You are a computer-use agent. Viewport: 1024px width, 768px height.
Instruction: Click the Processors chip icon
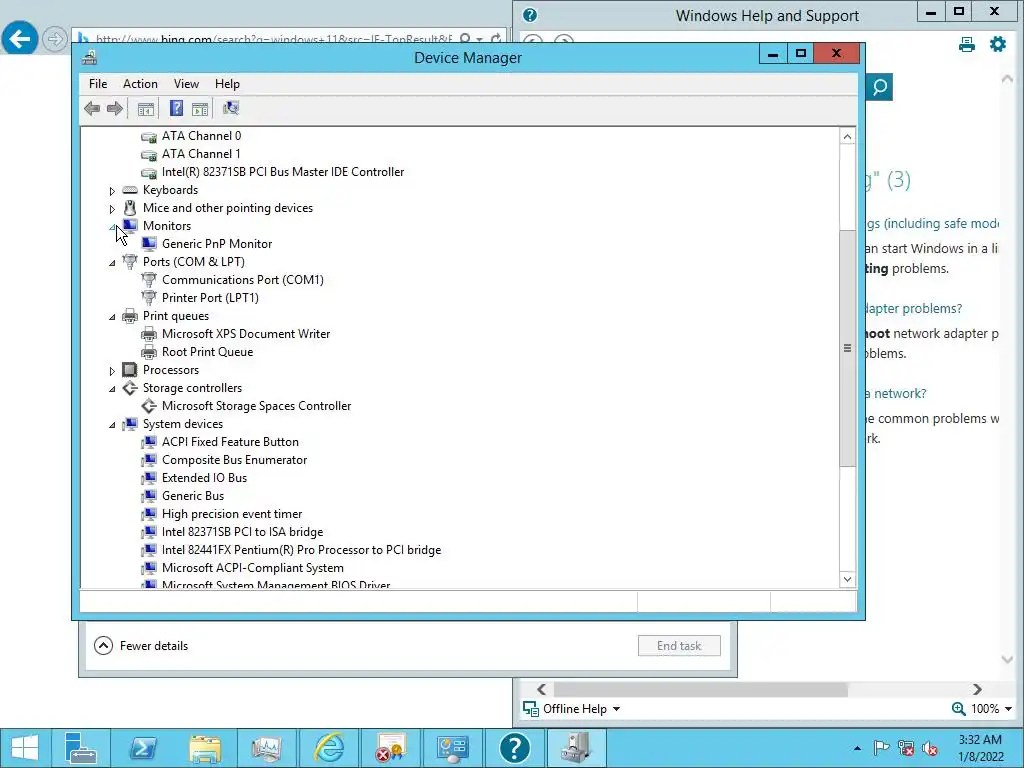(x=130, y=370)
